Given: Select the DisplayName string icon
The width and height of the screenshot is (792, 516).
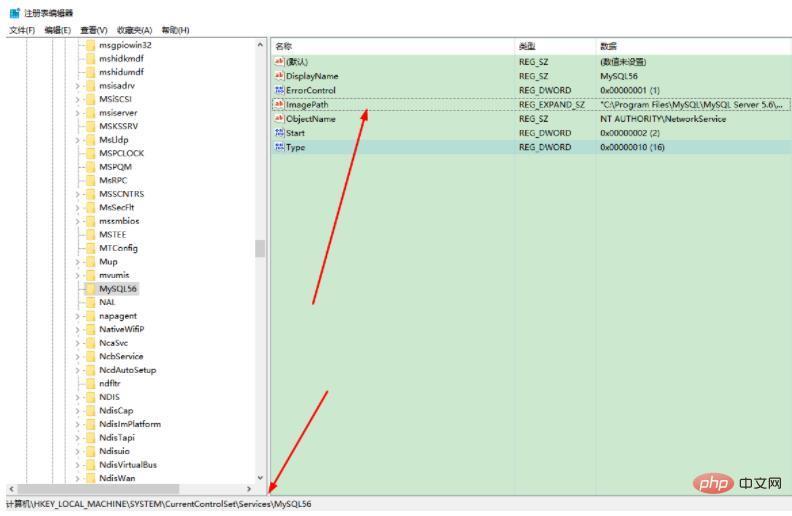Looking at the screenshot, I should tap(279, 76).
